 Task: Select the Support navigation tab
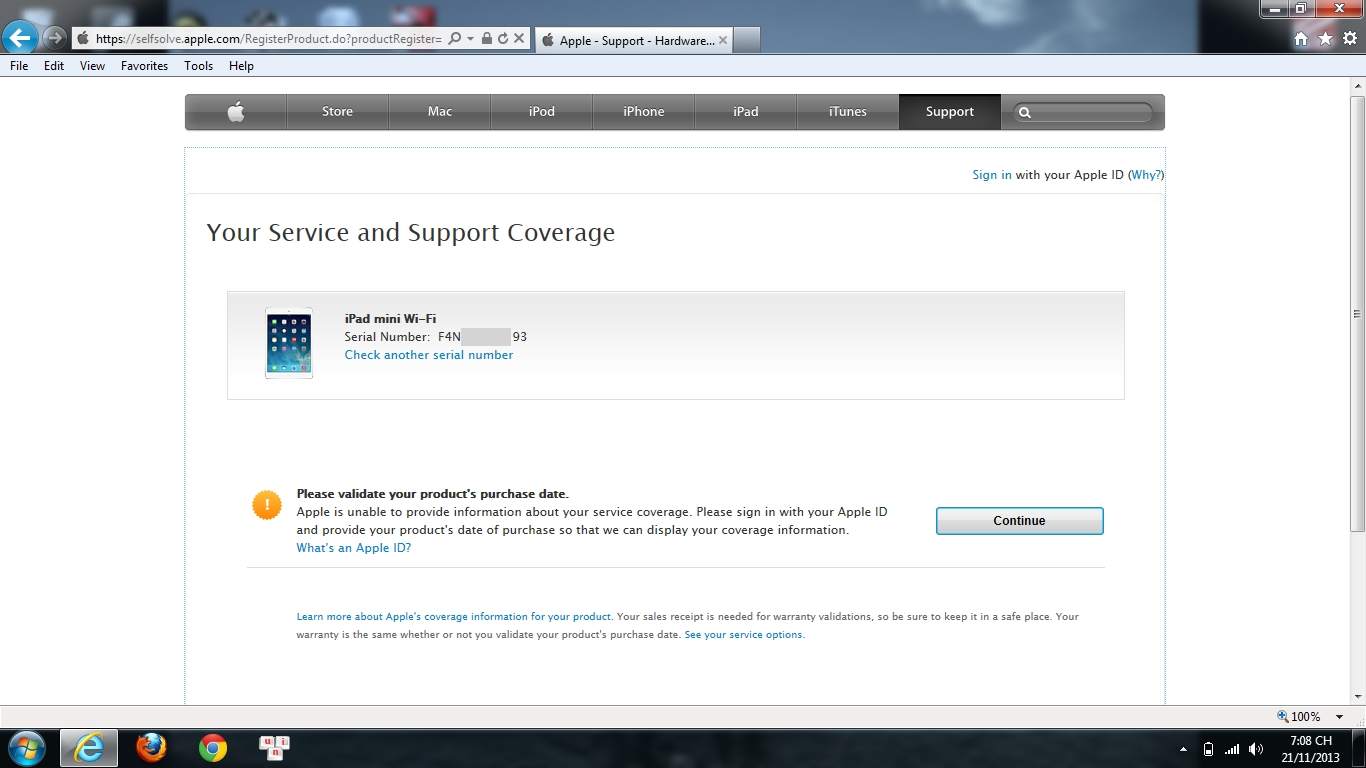[x=950, y=112]
